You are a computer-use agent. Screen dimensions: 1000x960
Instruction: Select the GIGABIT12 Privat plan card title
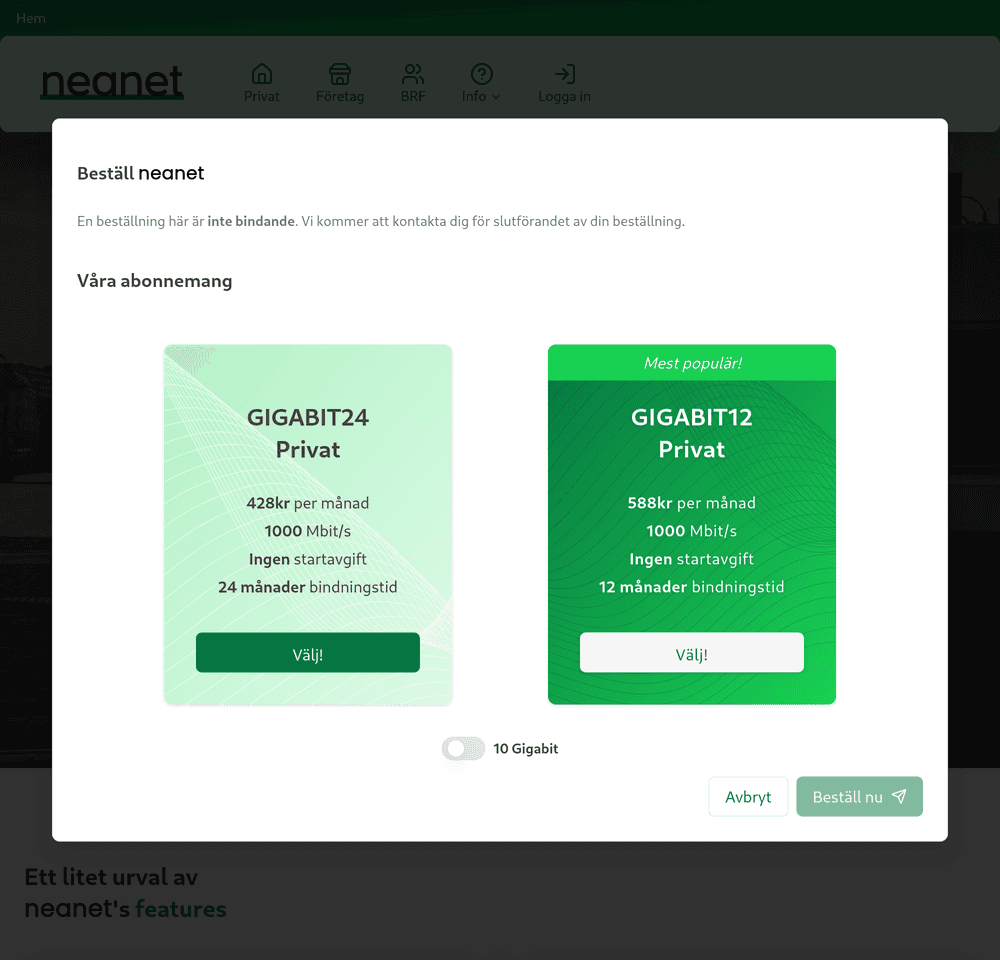pos(692,433)
